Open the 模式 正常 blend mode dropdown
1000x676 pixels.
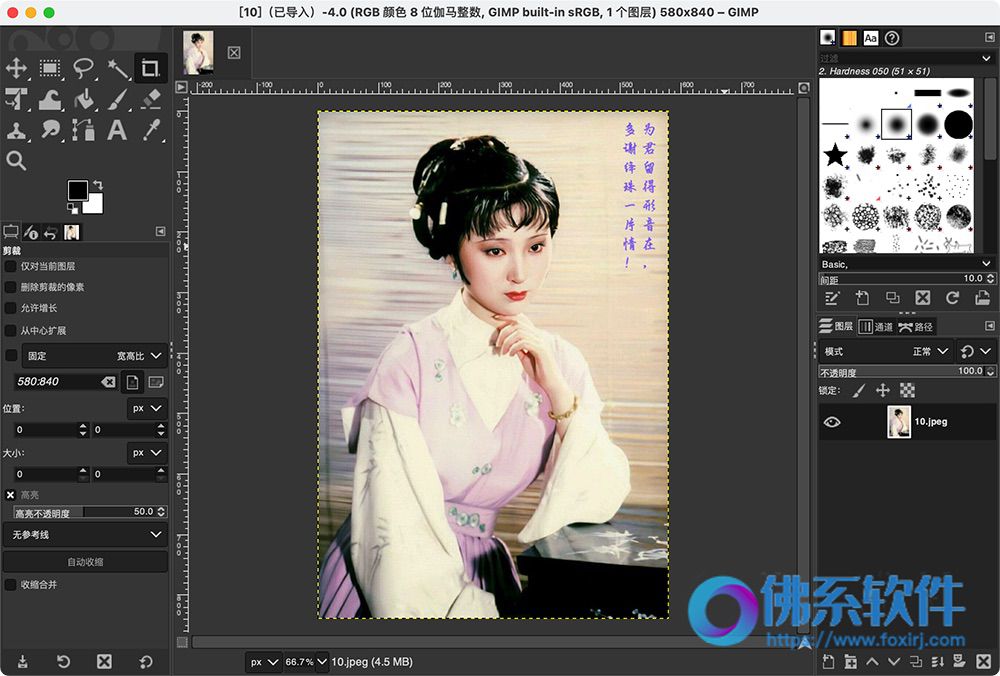point(887,351)
